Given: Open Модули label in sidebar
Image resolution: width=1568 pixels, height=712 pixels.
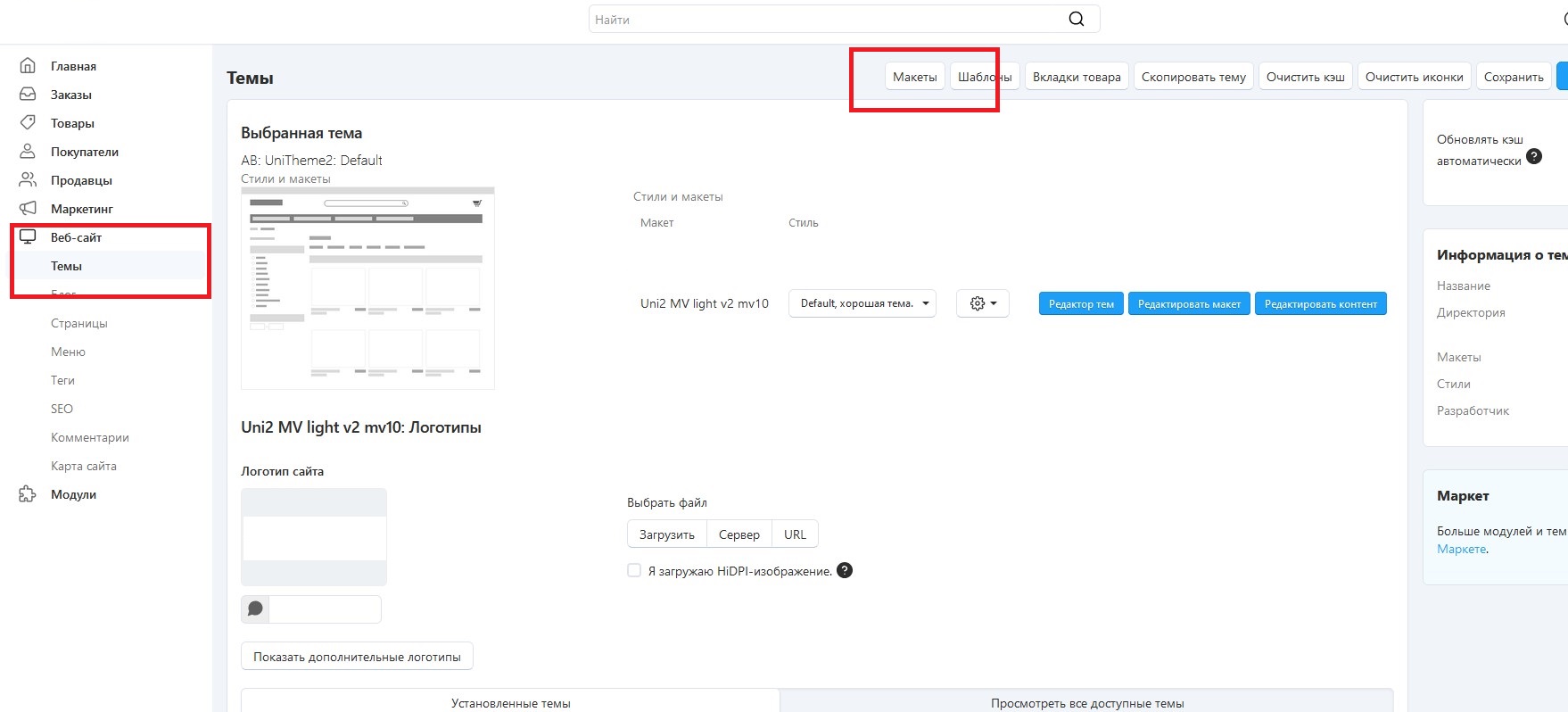Looking at the screenshot, I should pos(73,494).
